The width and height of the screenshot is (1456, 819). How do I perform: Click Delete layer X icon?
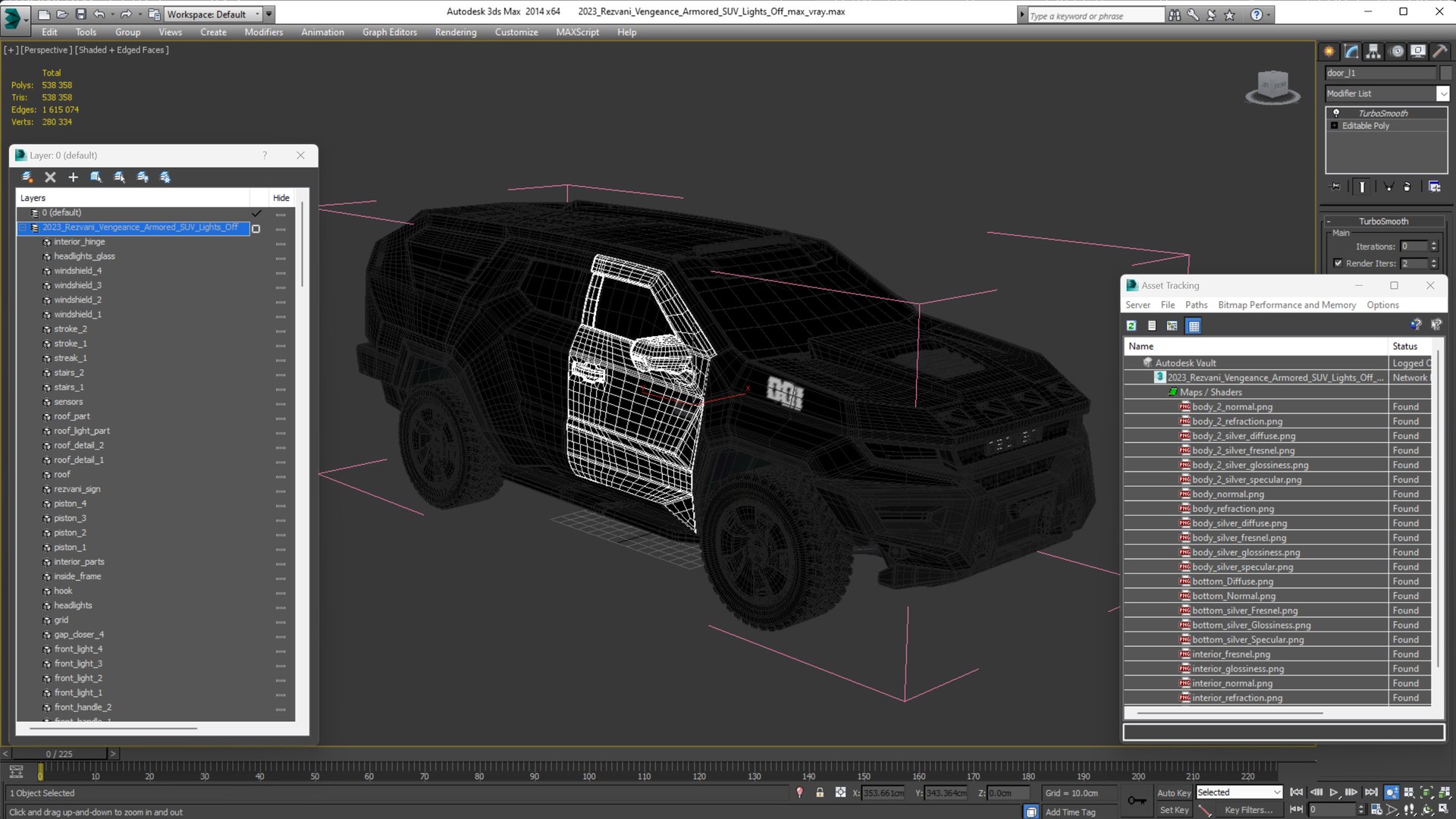pyautogui.click(x=50, y=177)
